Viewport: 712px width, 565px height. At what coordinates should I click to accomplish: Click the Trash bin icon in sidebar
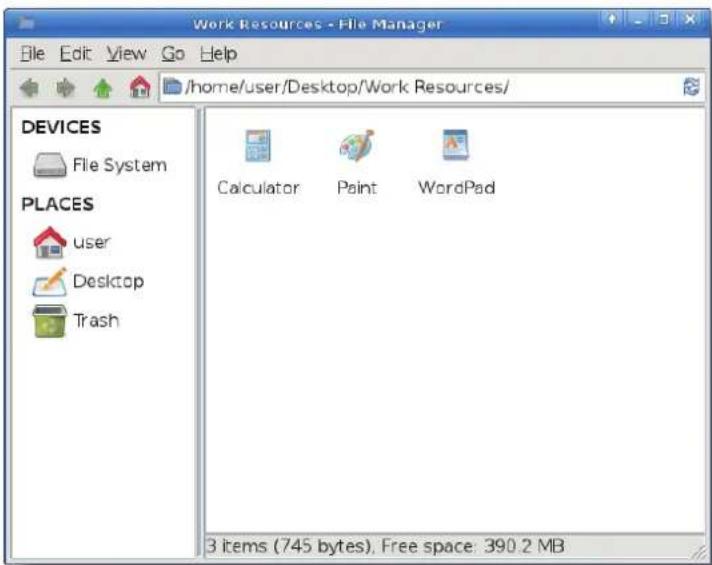[x=49, y=321]
